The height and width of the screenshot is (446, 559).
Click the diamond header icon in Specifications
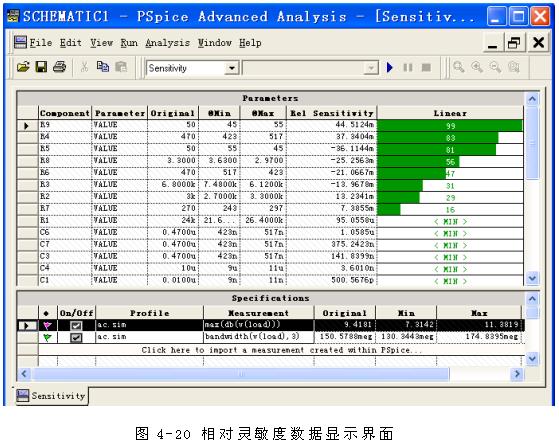(x=46, y=313)
